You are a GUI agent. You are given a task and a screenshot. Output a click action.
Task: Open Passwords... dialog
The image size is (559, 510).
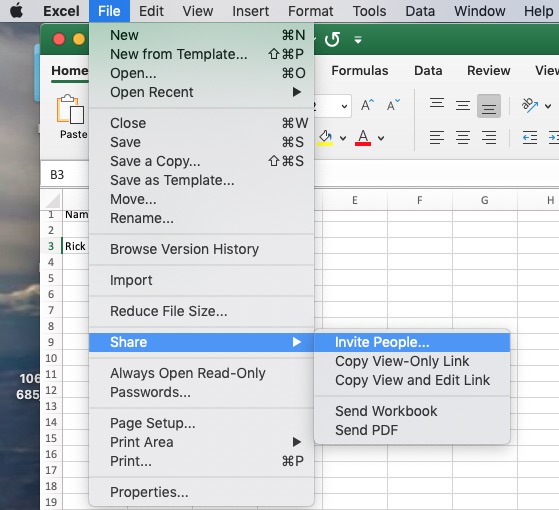click(x=201, y=392)
